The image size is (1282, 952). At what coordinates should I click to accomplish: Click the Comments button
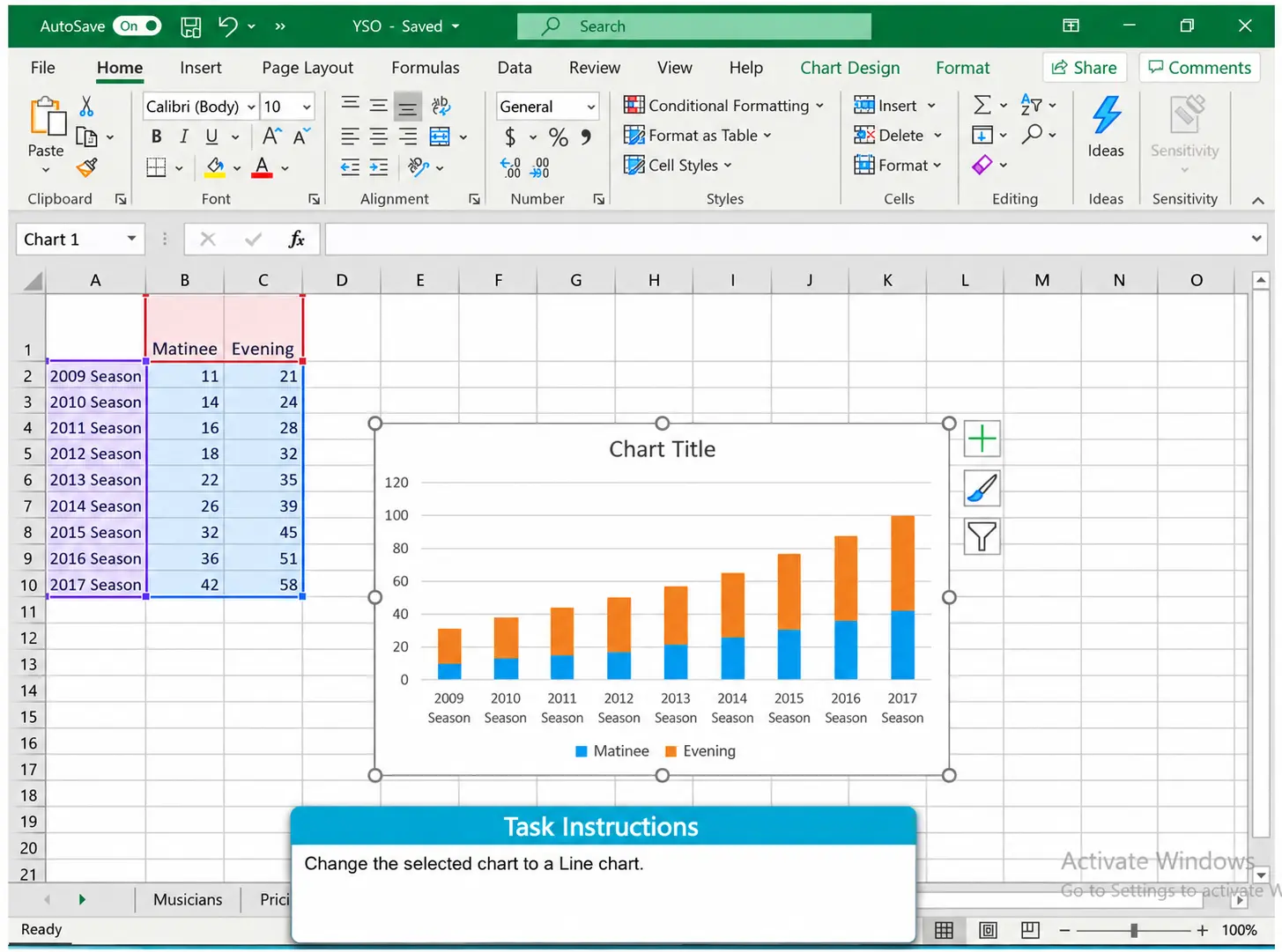tap(1199, 68)
